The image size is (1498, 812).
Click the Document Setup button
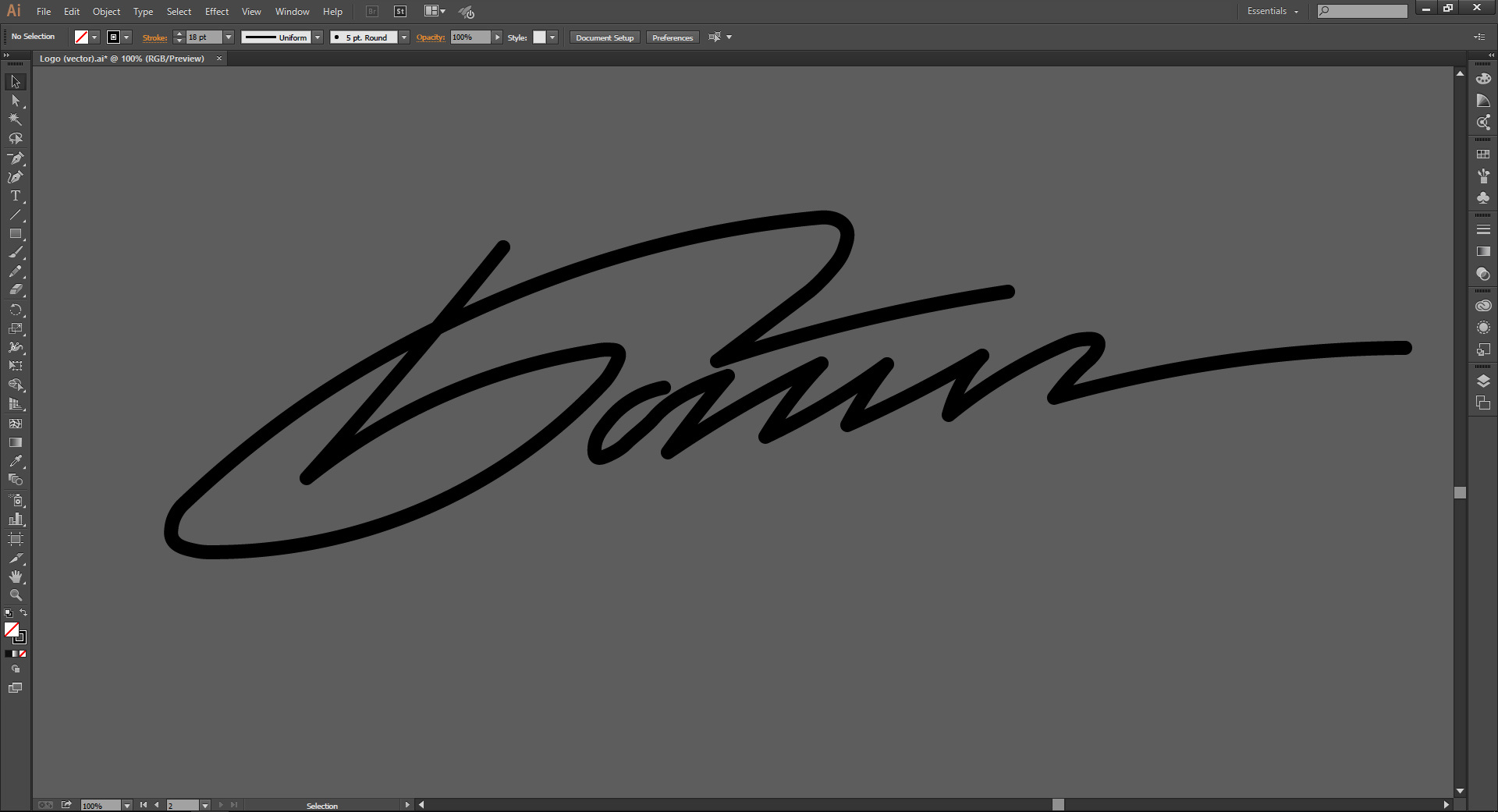point(605,37)
